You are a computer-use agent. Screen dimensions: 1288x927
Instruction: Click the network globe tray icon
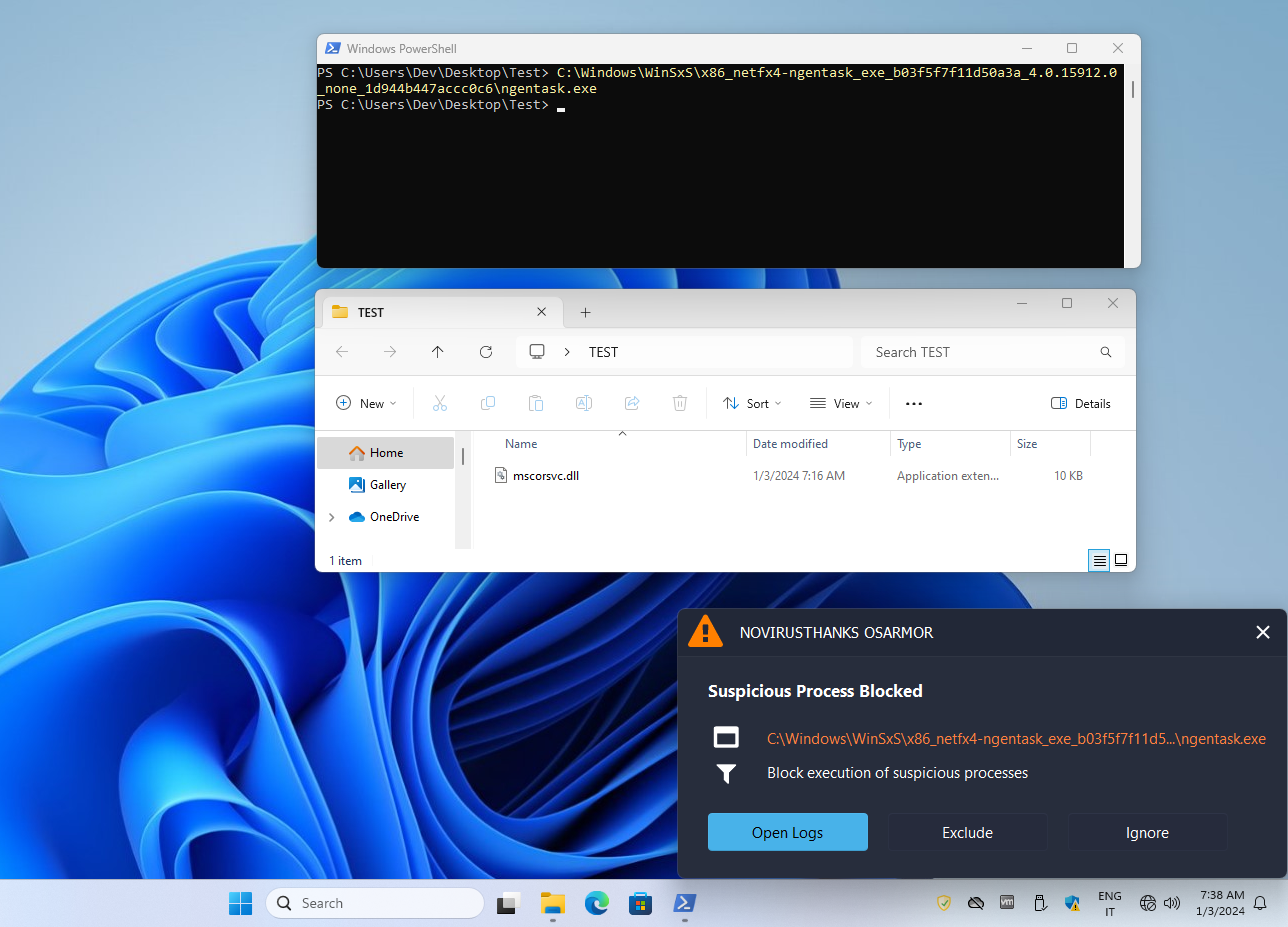point(1148,903)
